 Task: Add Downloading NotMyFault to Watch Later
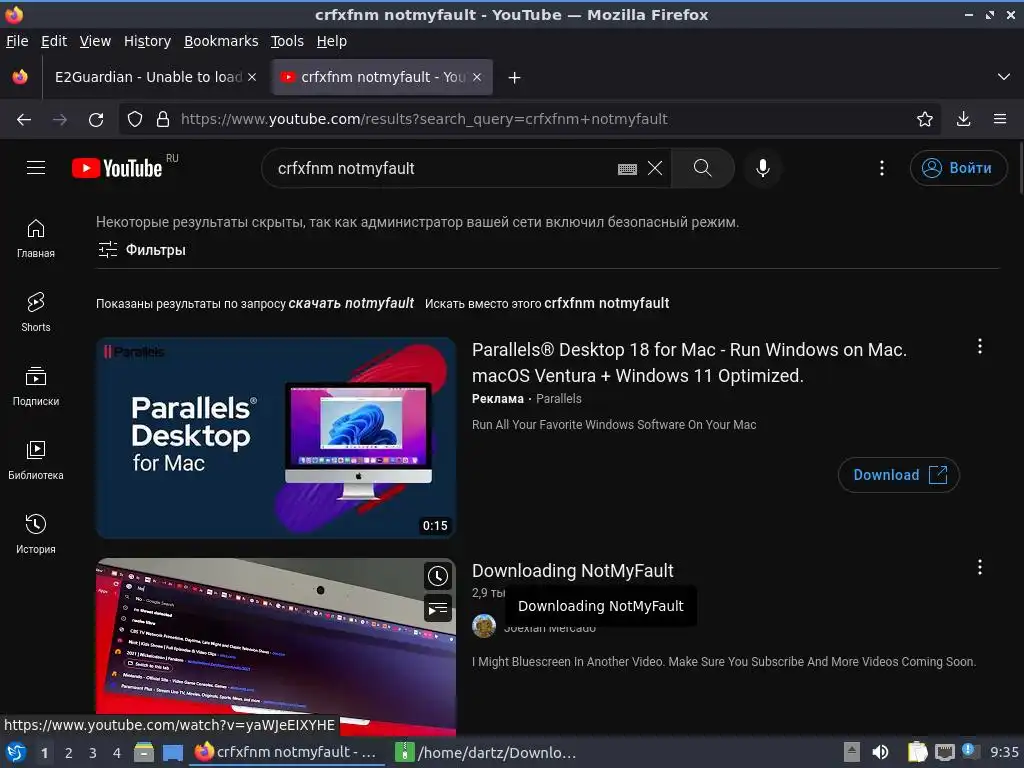pos(438,576)
